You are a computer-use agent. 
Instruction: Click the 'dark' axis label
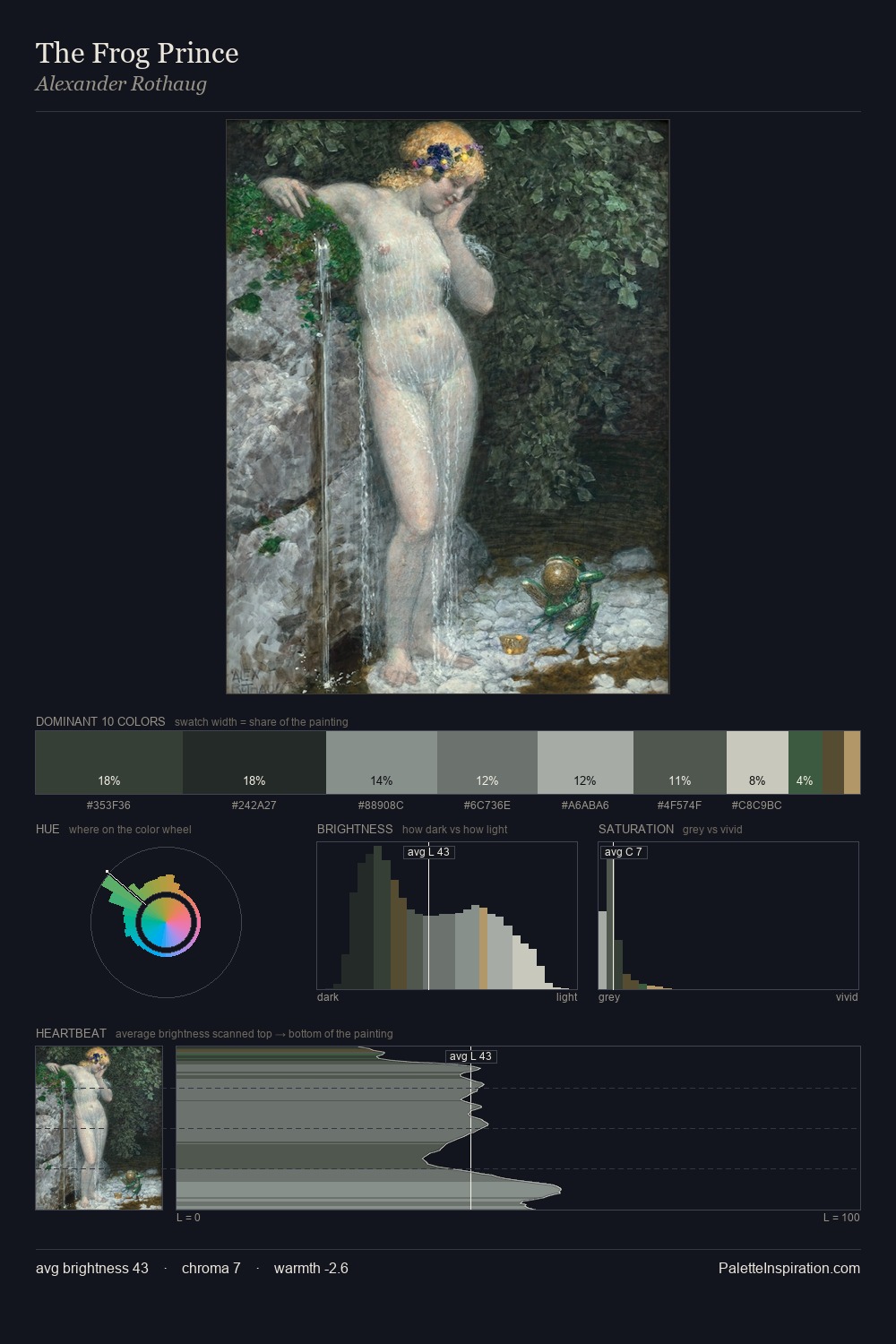[328, 997]
